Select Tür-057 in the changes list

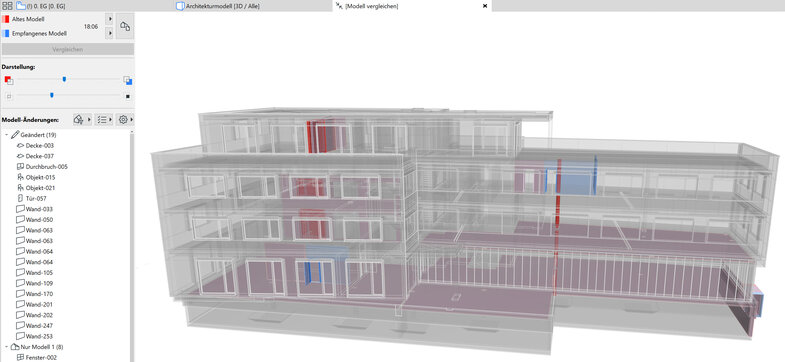[x=35, y=198]
